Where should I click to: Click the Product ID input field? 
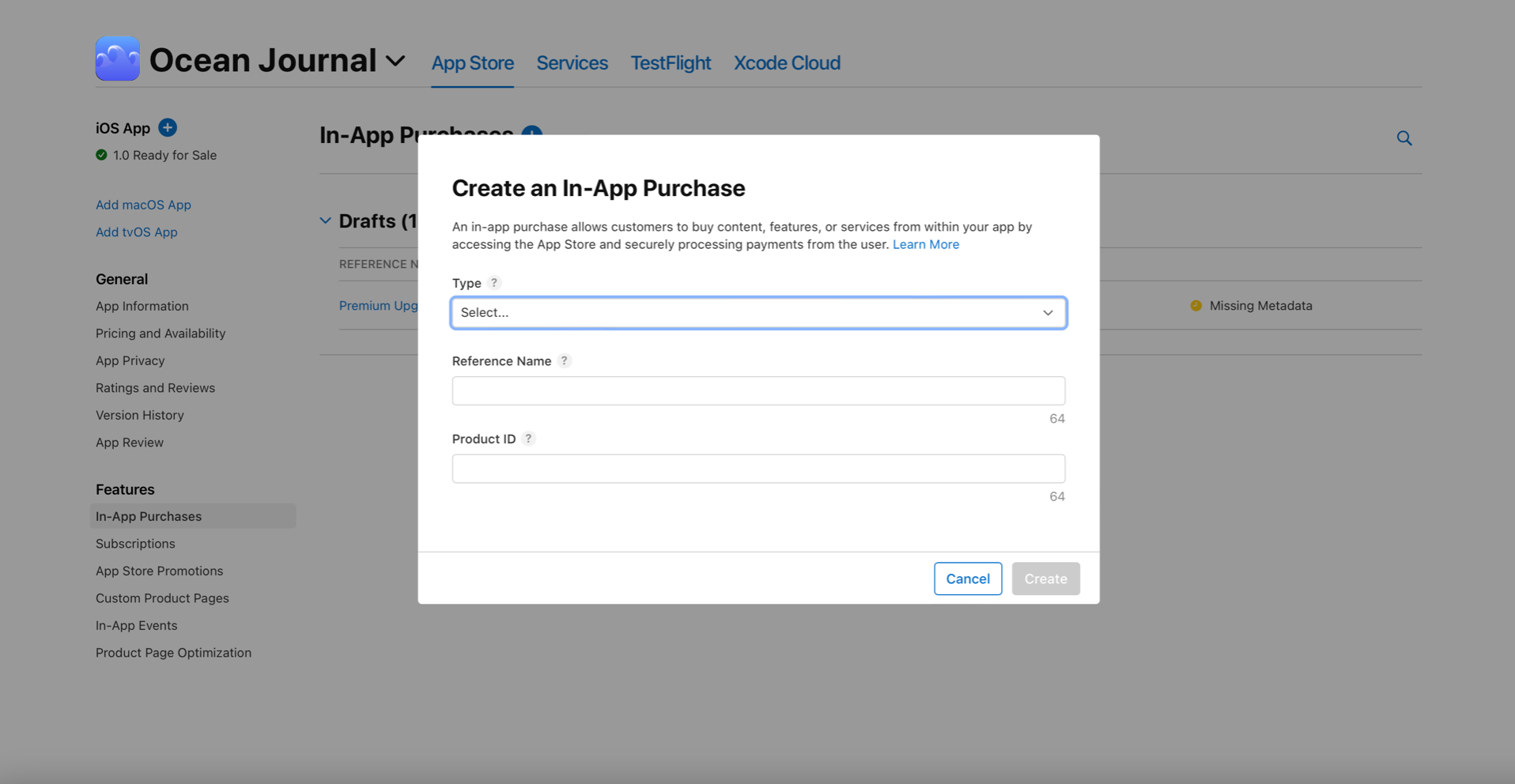(x=758, y=468)
